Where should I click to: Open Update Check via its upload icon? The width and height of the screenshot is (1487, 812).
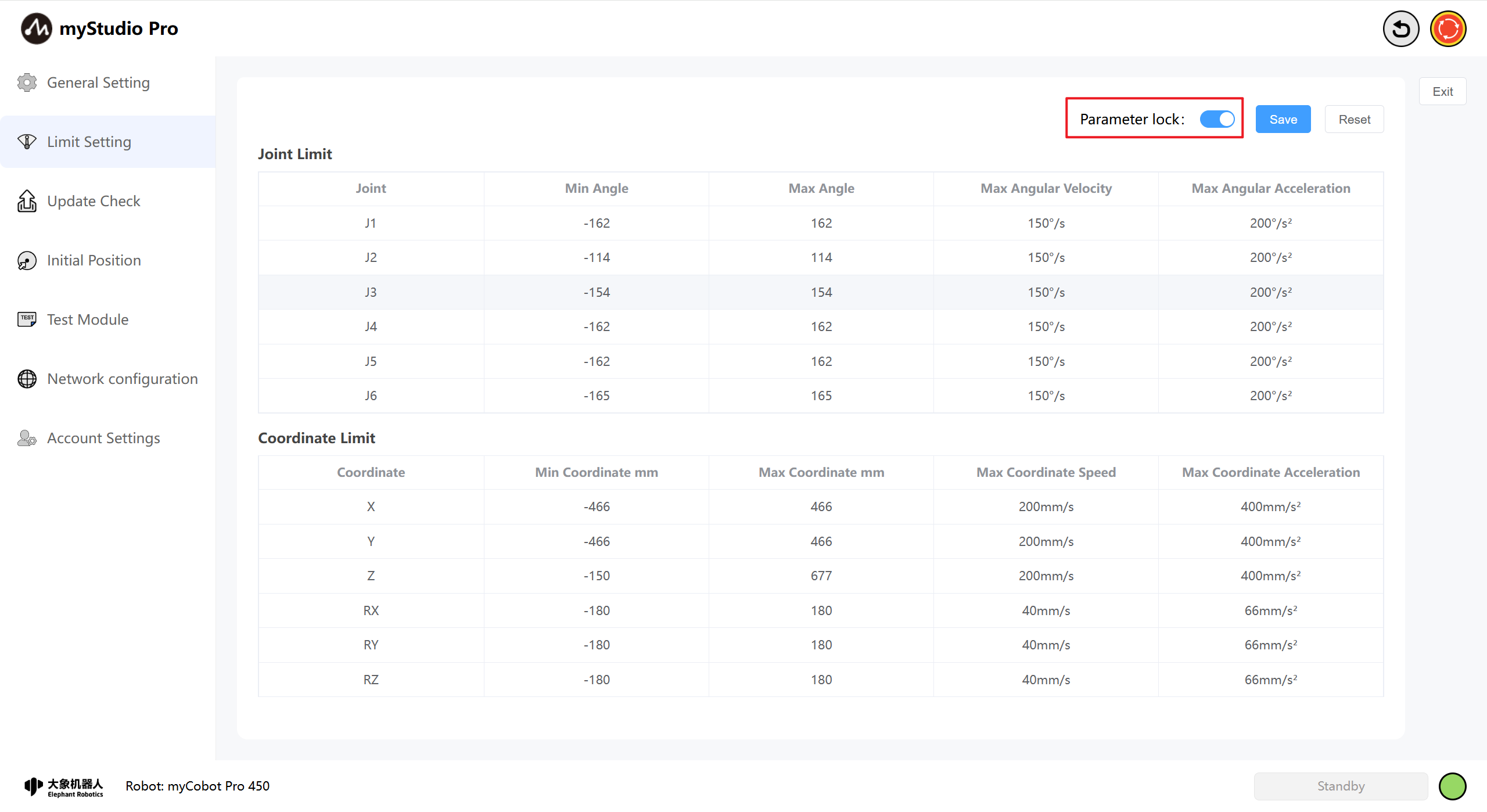27,201
